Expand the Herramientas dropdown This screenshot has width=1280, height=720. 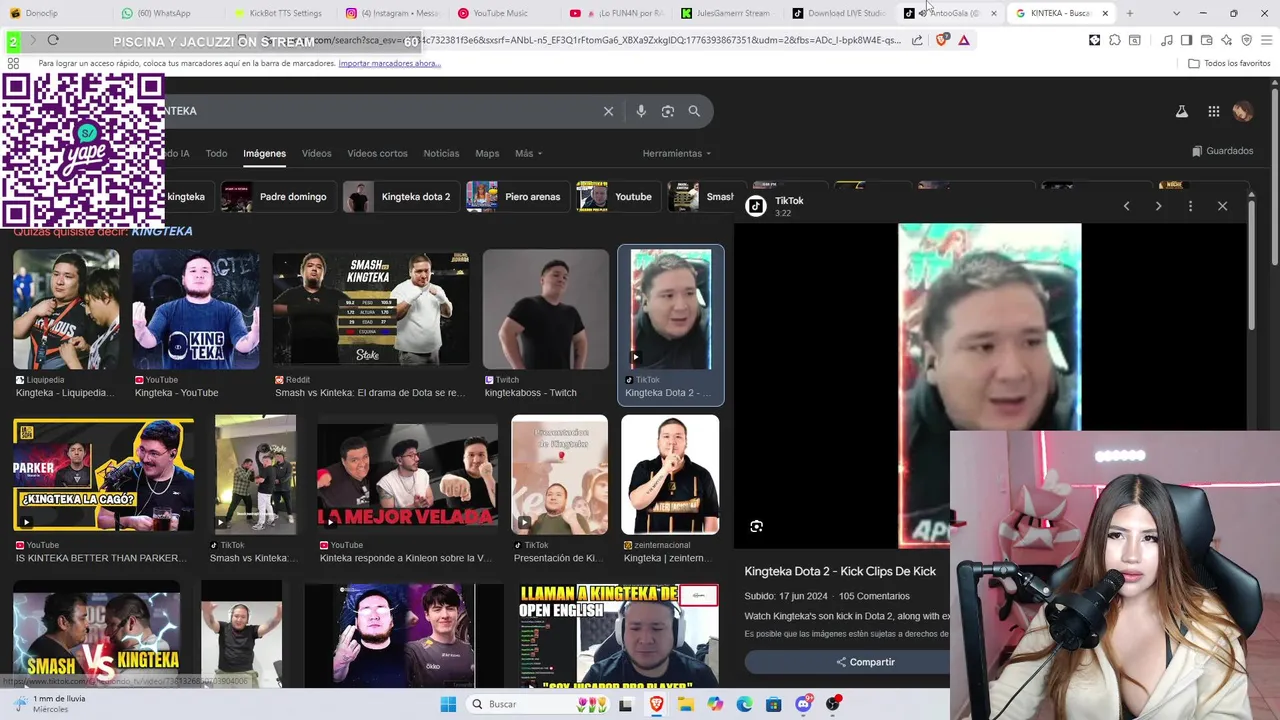[677, 154]
